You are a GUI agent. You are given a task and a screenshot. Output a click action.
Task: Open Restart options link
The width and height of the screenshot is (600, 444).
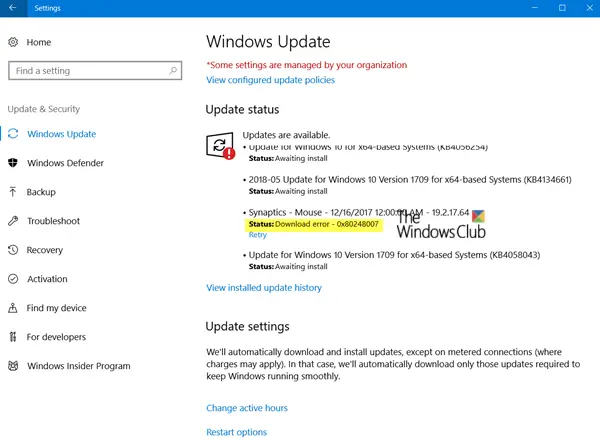point(236,432)
